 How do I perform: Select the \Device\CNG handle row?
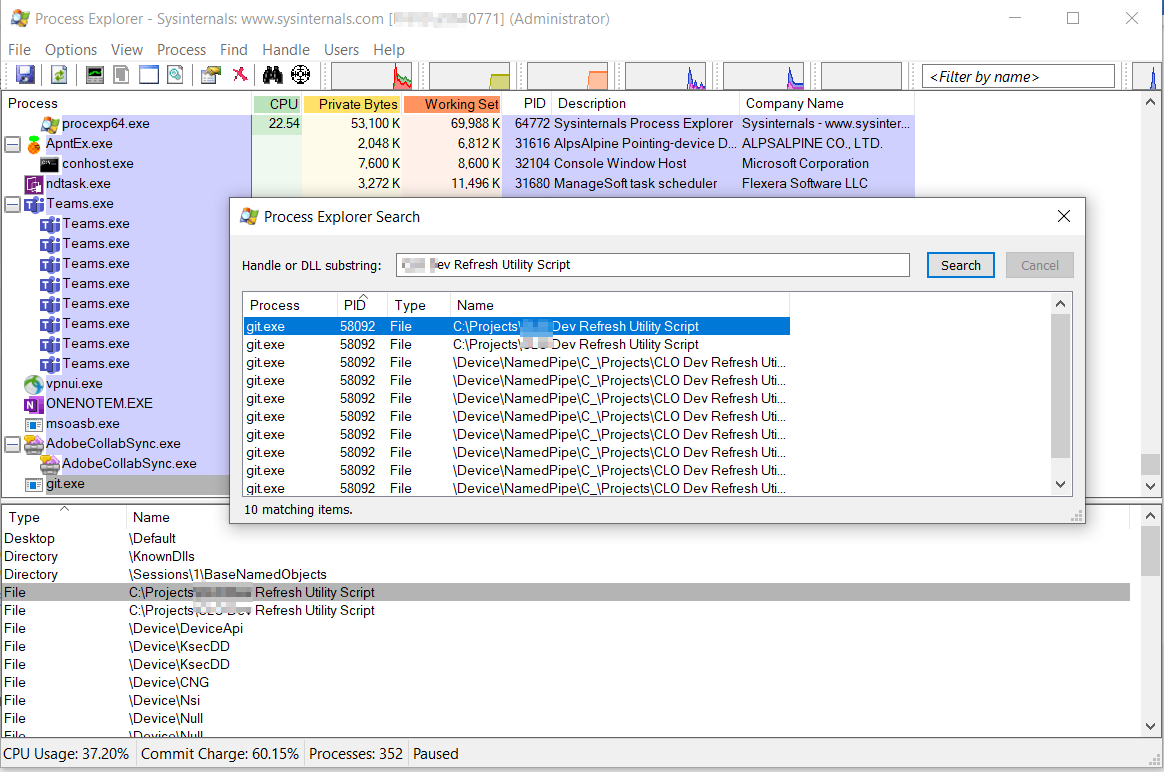click(x=566, y=682)
